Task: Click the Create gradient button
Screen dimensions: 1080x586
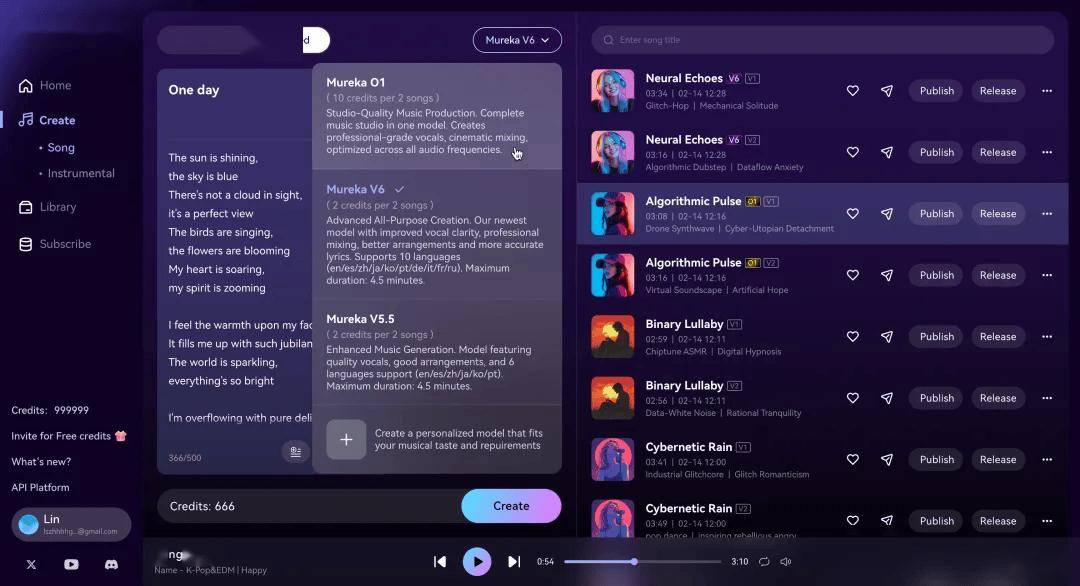Action: [x=511, y=506]
